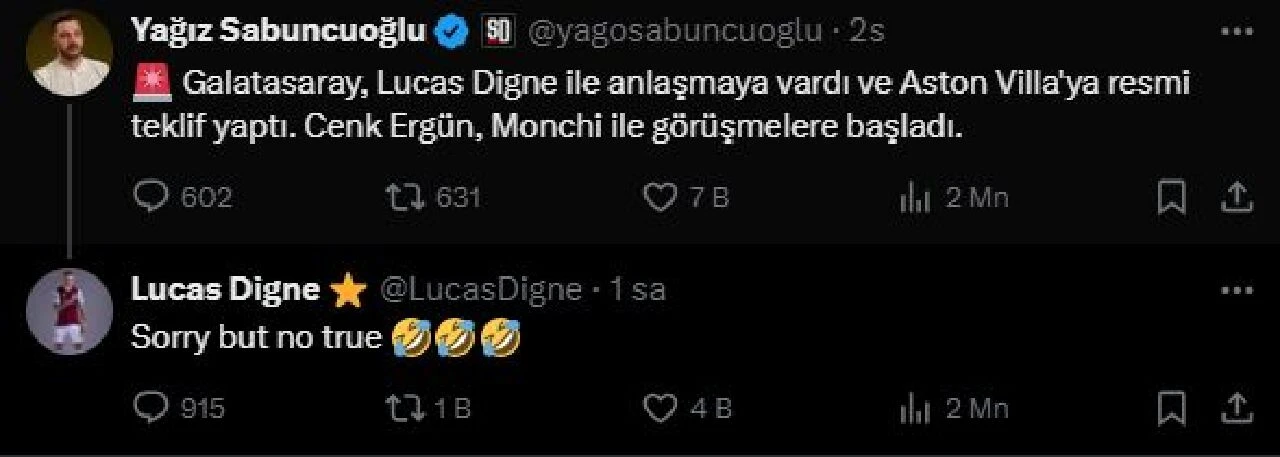This screenshot has height=457, width=1280.
Task: Open Yağız Sabuncuoğlu's profile picture
Action: [x=69, y=56]
